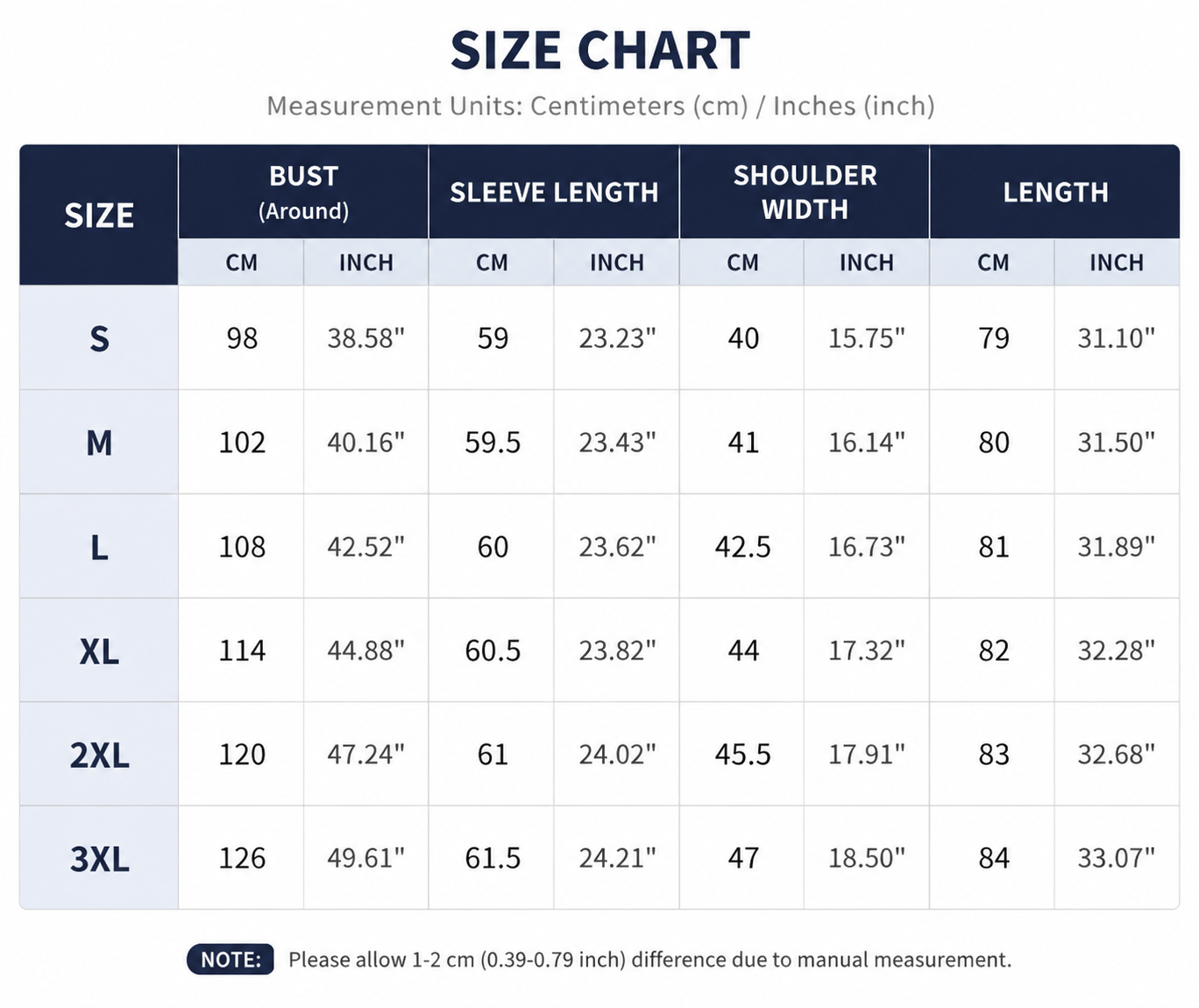
Task: Click the LENGTH column header
Action: click(x=1055, y=192)
